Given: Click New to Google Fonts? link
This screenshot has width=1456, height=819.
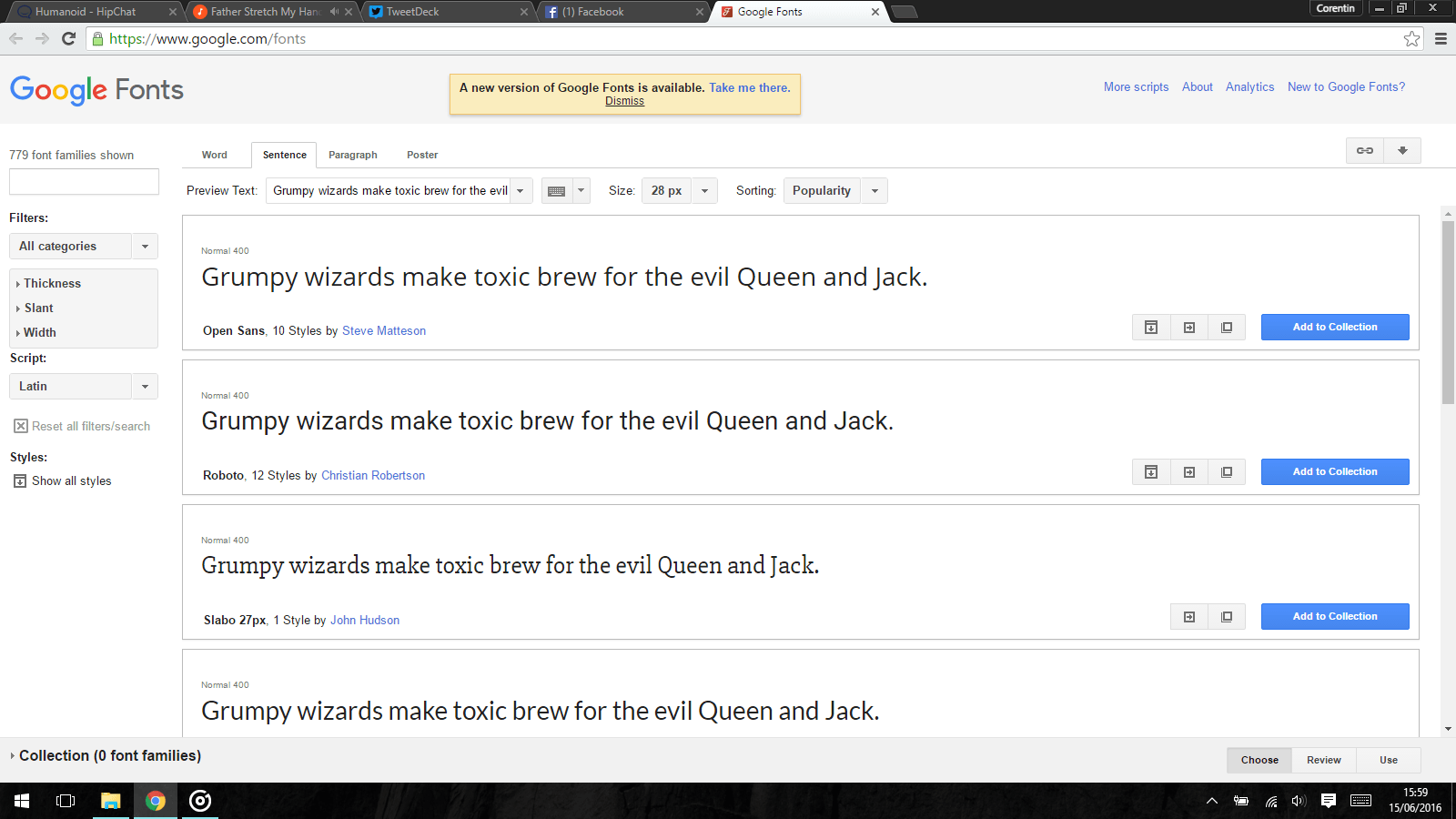Looking at the screenshot, I should (1346, 87).
